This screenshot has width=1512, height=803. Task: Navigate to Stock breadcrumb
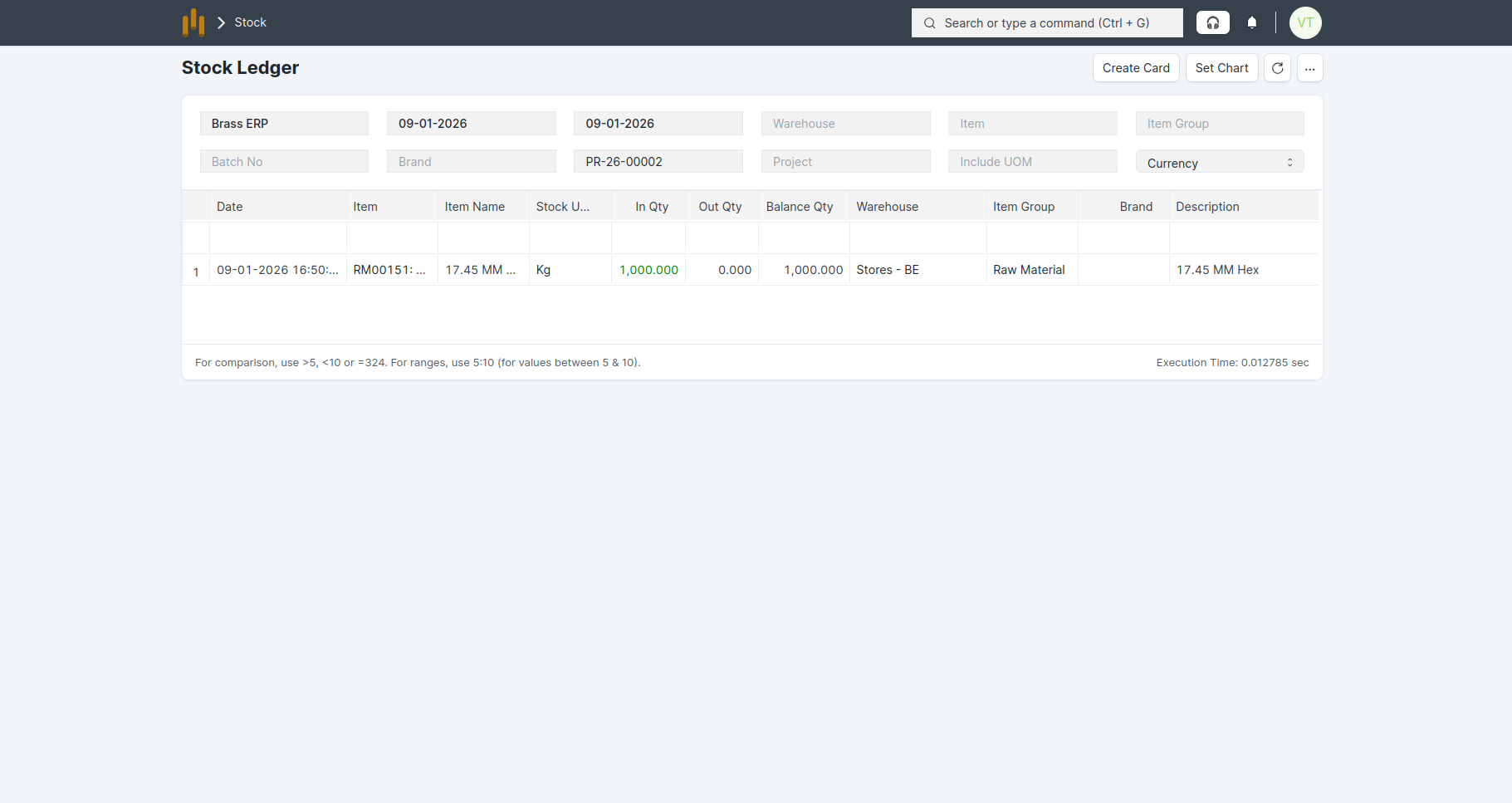click(250, 22)
